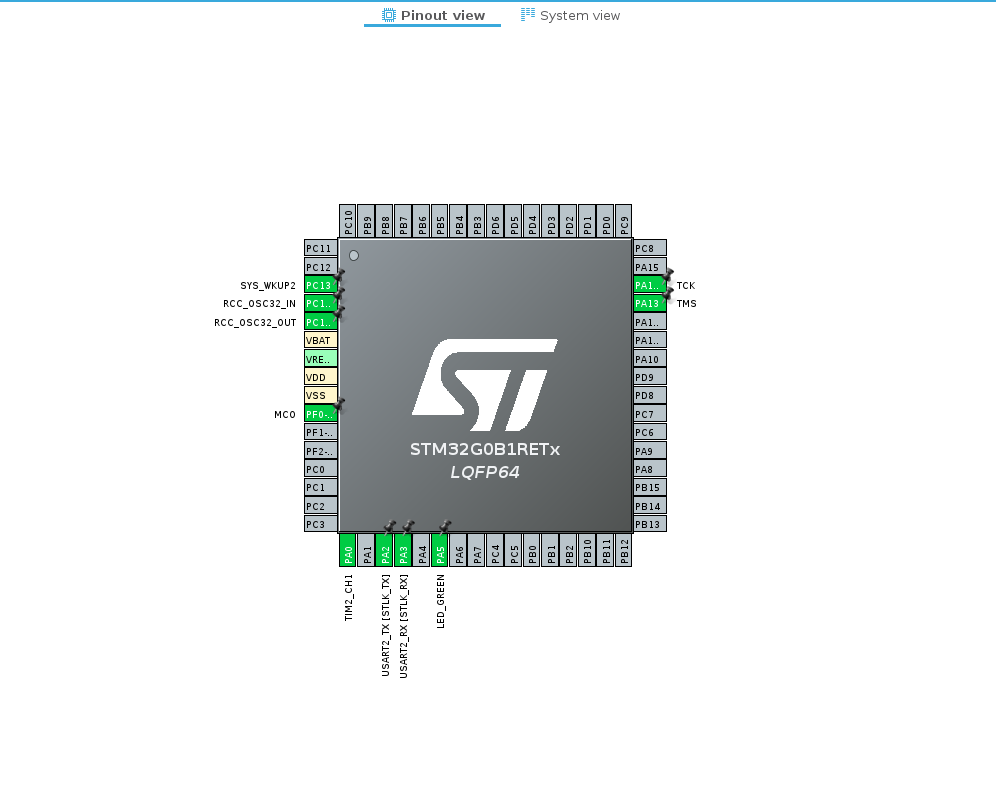Click pin PD6
The width and height of the screenshot is (996, 803).
click(x=495, y=221)
